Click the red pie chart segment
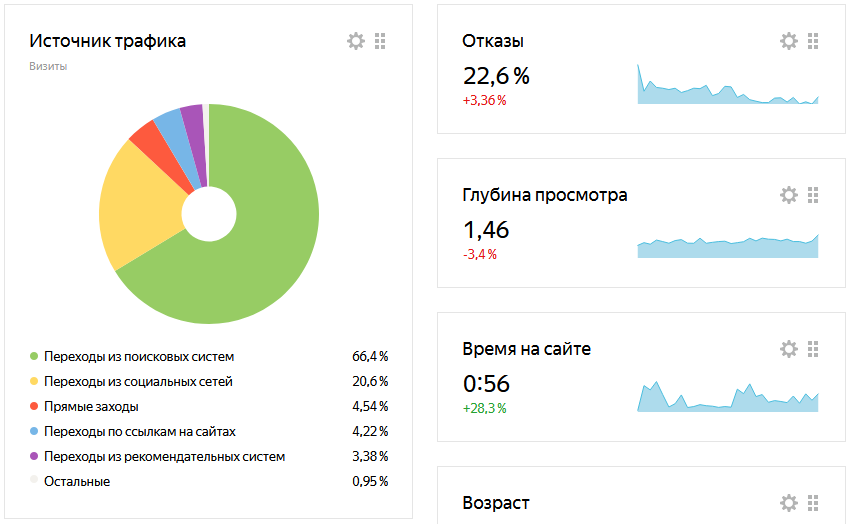The image size is (851, 524). click(x=163, y=155)
